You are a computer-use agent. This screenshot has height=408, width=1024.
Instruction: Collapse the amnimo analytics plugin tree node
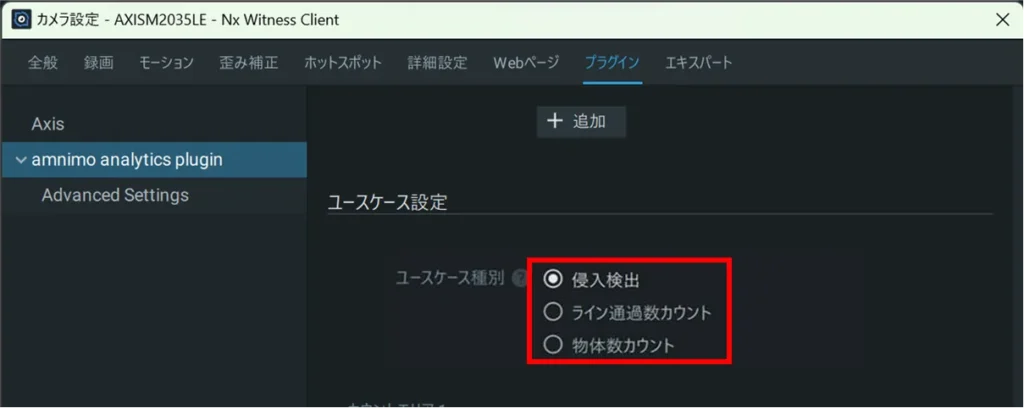pos(21,160)
